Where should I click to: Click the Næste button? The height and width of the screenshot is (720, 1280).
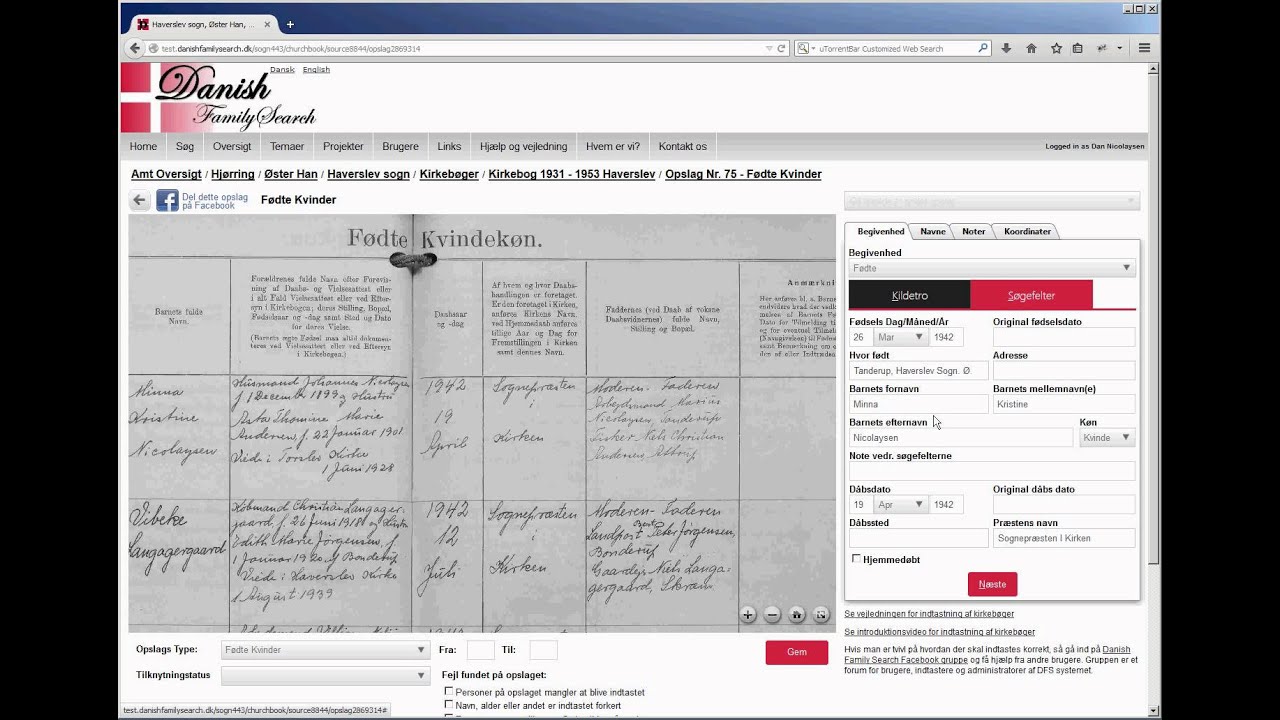[x=992, y=584]
